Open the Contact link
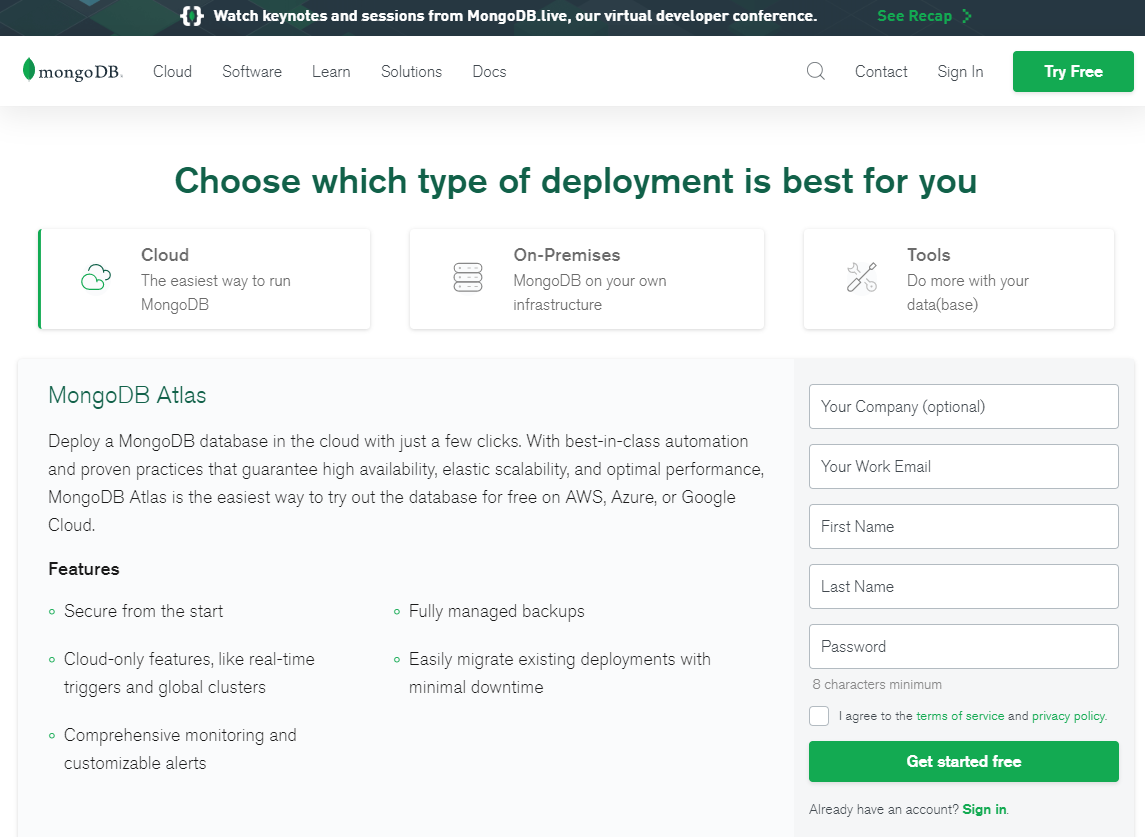1145x837 pixels. [881, 72]
